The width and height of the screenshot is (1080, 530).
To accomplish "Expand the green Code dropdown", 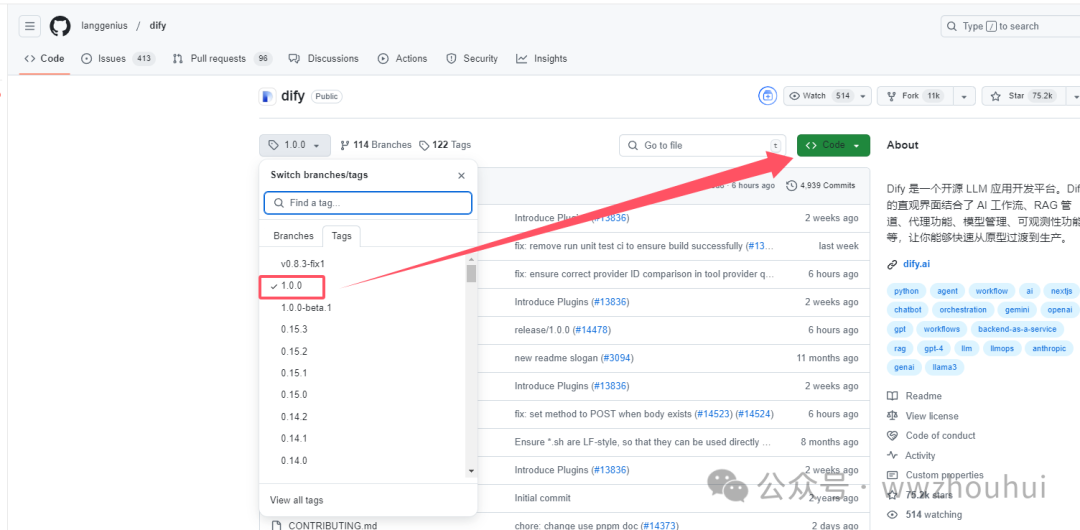I will [x=833, y=145].
